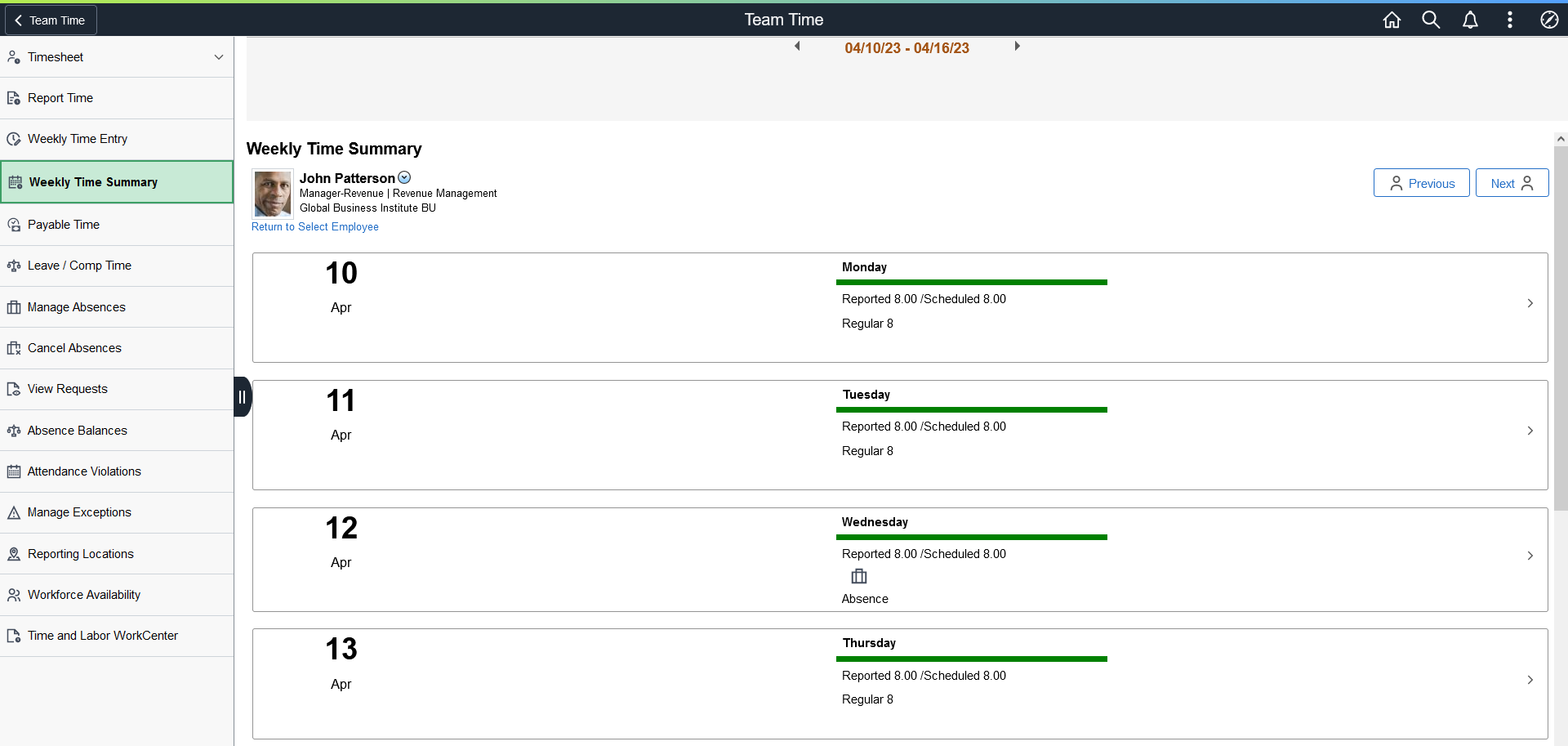Screen dimensions: 1568x746
Task: Expand the Timesheet menu chevron
Action: click(x=219, y=57)
